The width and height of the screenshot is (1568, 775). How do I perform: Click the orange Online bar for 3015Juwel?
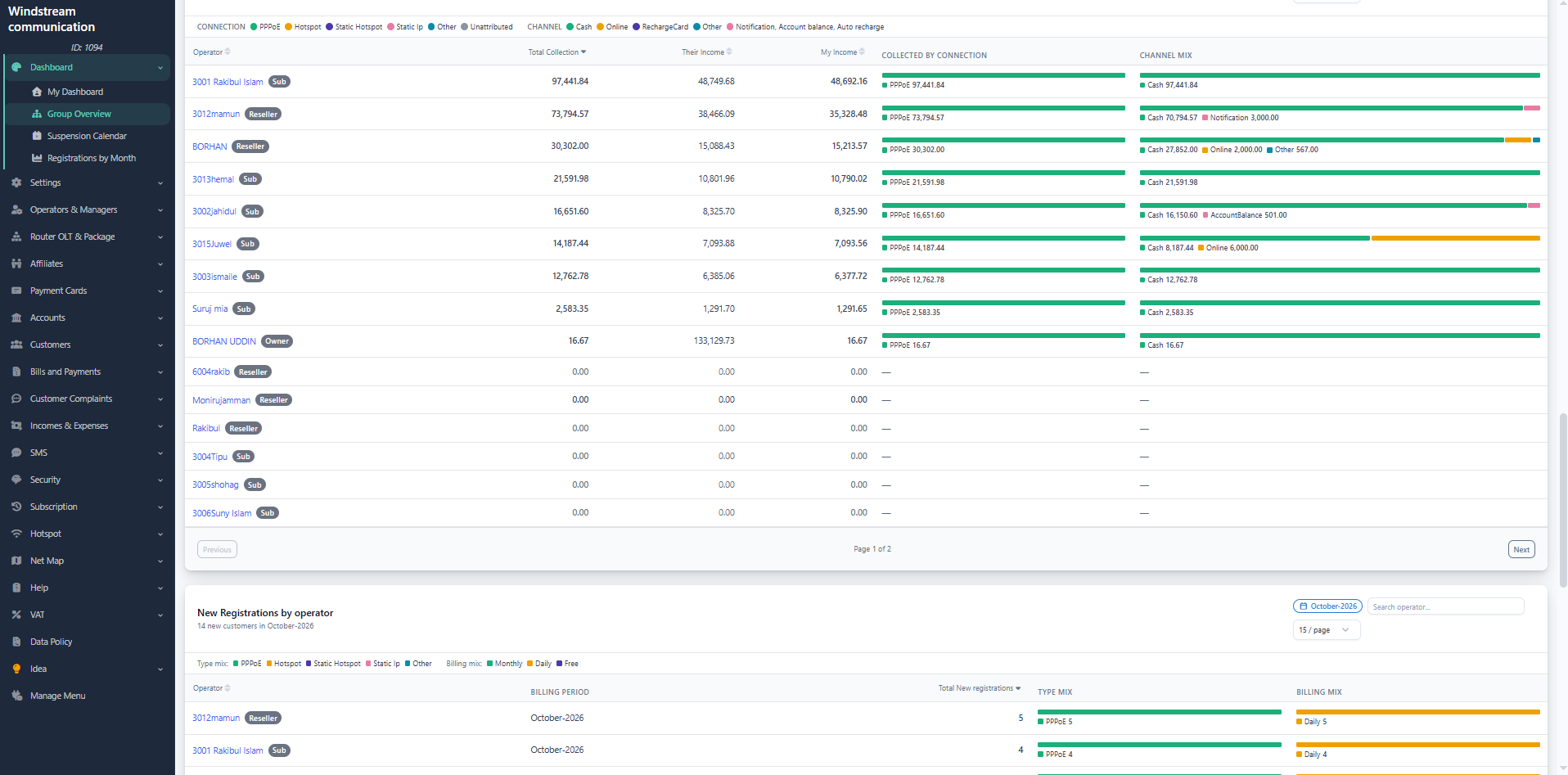(1455, 238)
